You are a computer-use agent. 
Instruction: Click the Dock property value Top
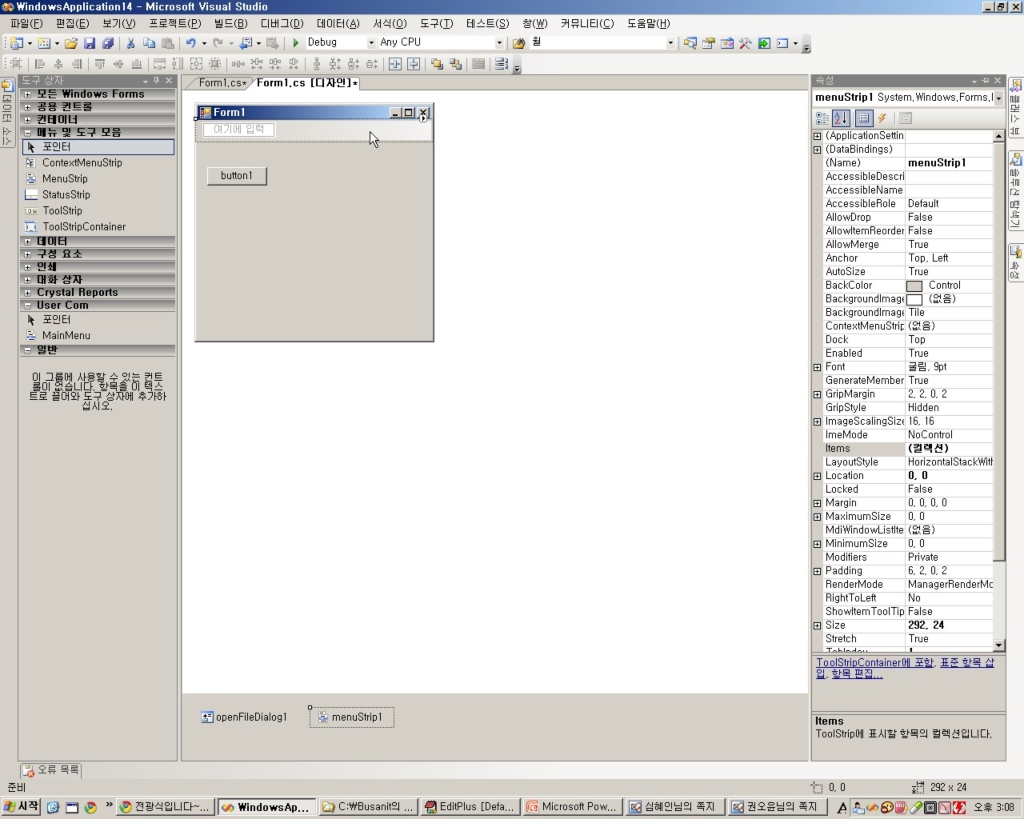949,340
